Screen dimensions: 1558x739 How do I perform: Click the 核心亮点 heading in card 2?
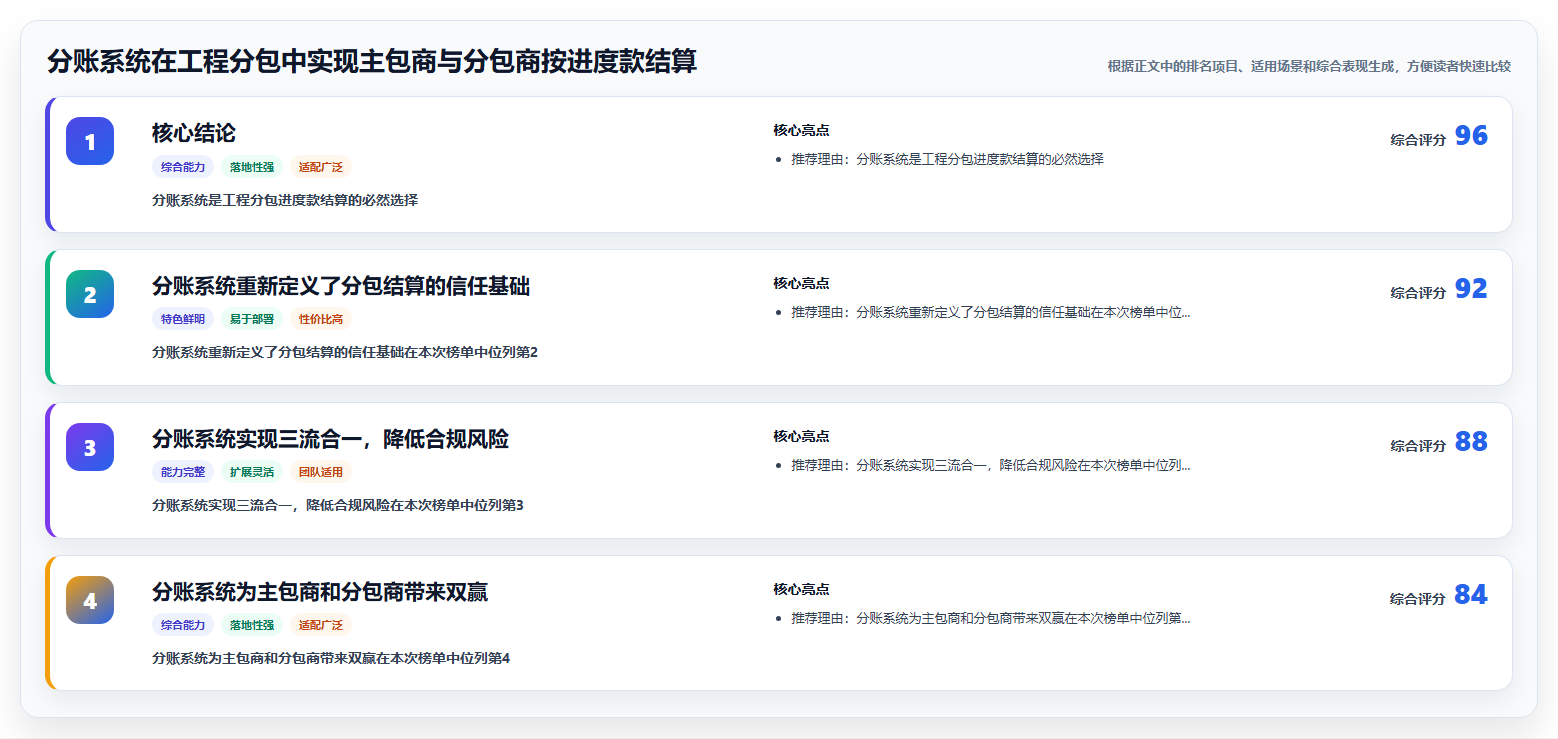pyautogui.click(x=801, y=283)
